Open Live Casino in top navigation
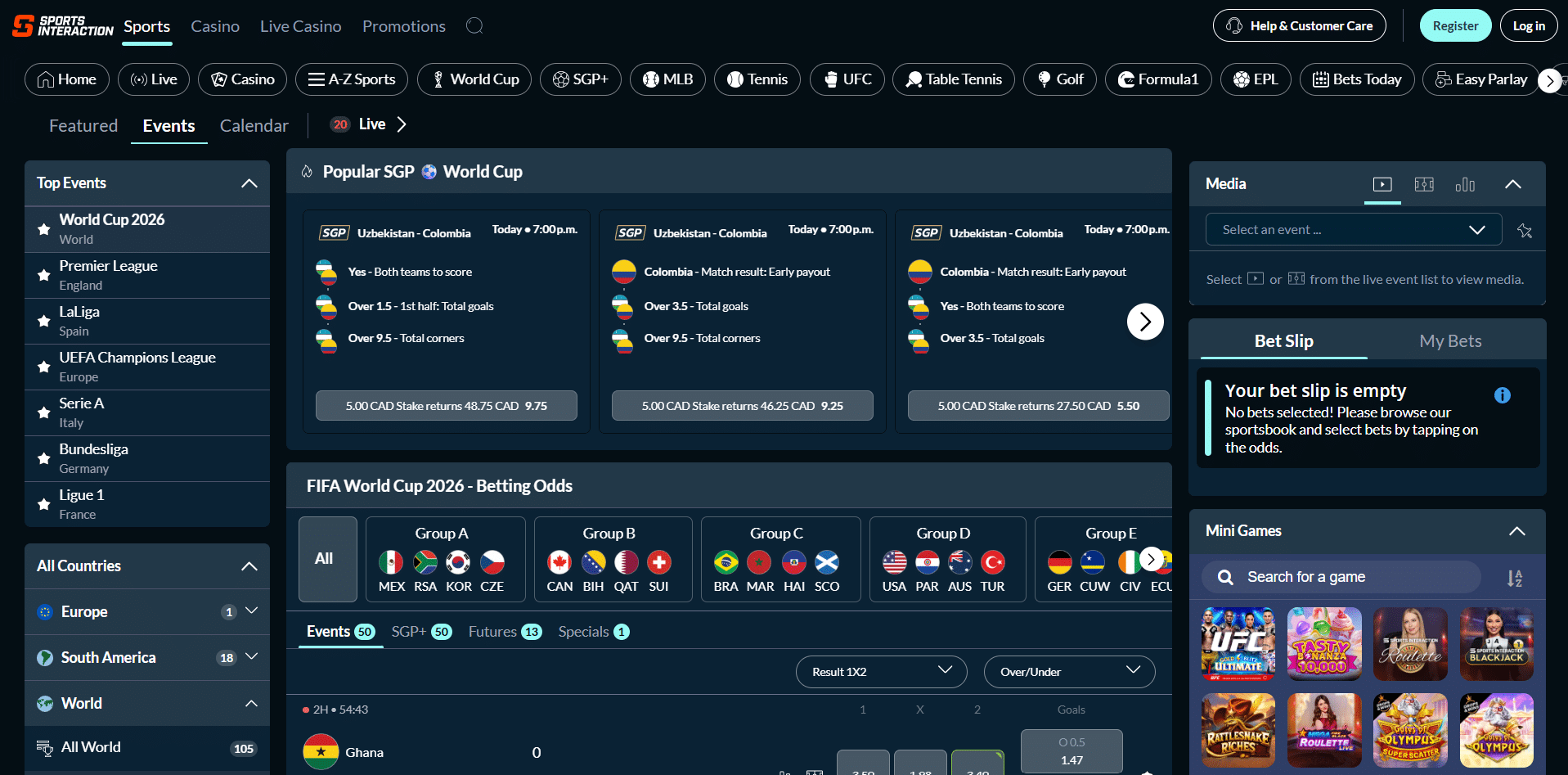The image size is (1568, 775). [301, 26]
